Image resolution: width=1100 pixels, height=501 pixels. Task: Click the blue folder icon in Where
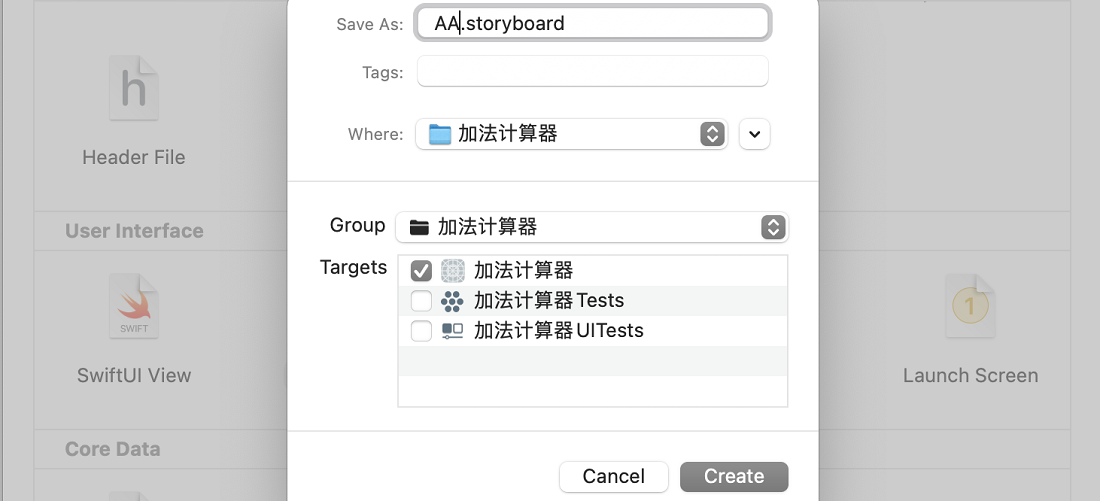(x=440, y=134)
